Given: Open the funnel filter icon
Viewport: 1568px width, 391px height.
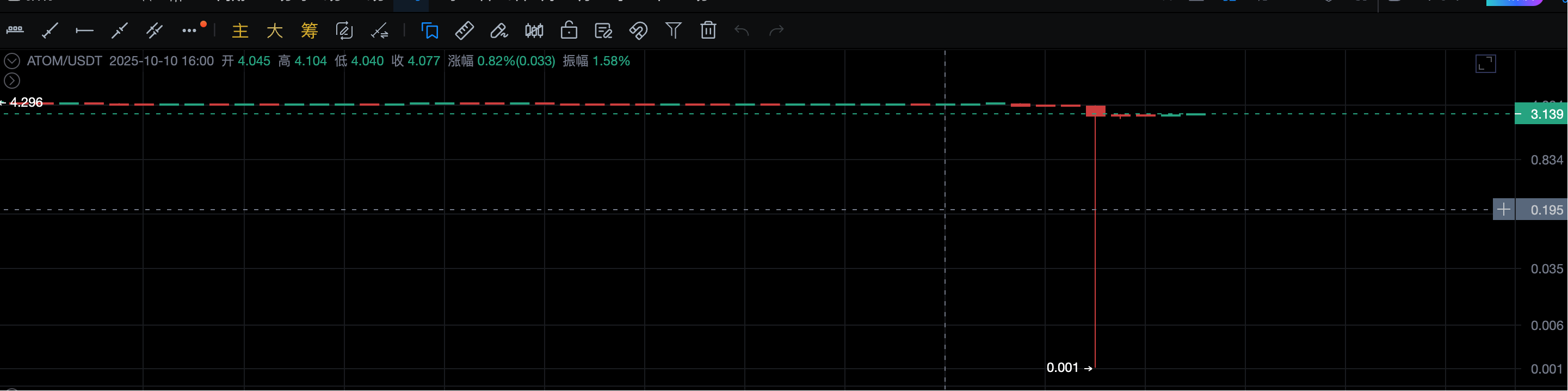Looking at the screenshot, I should point(673,30).
